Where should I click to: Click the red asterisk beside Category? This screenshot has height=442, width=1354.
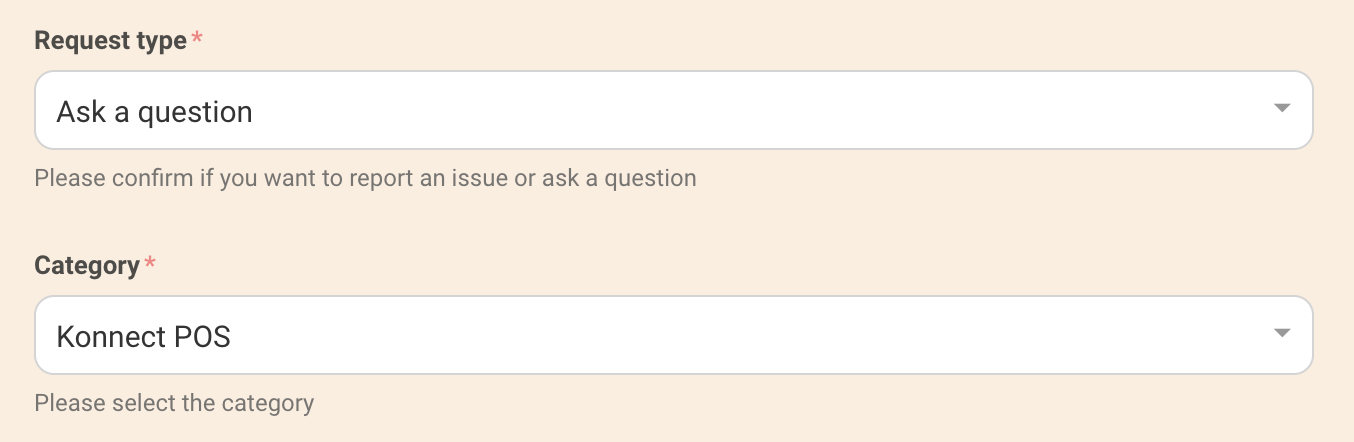[150, 265]
